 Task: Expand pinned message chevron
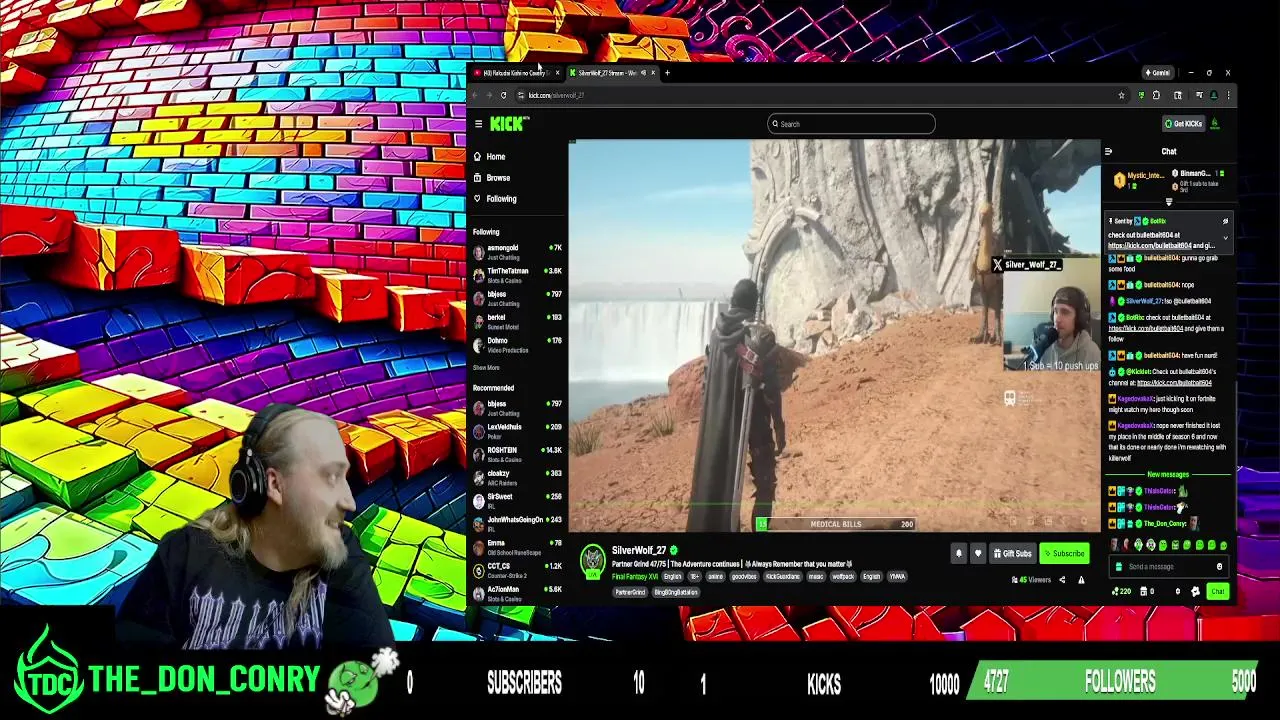tap(1225, 238)
